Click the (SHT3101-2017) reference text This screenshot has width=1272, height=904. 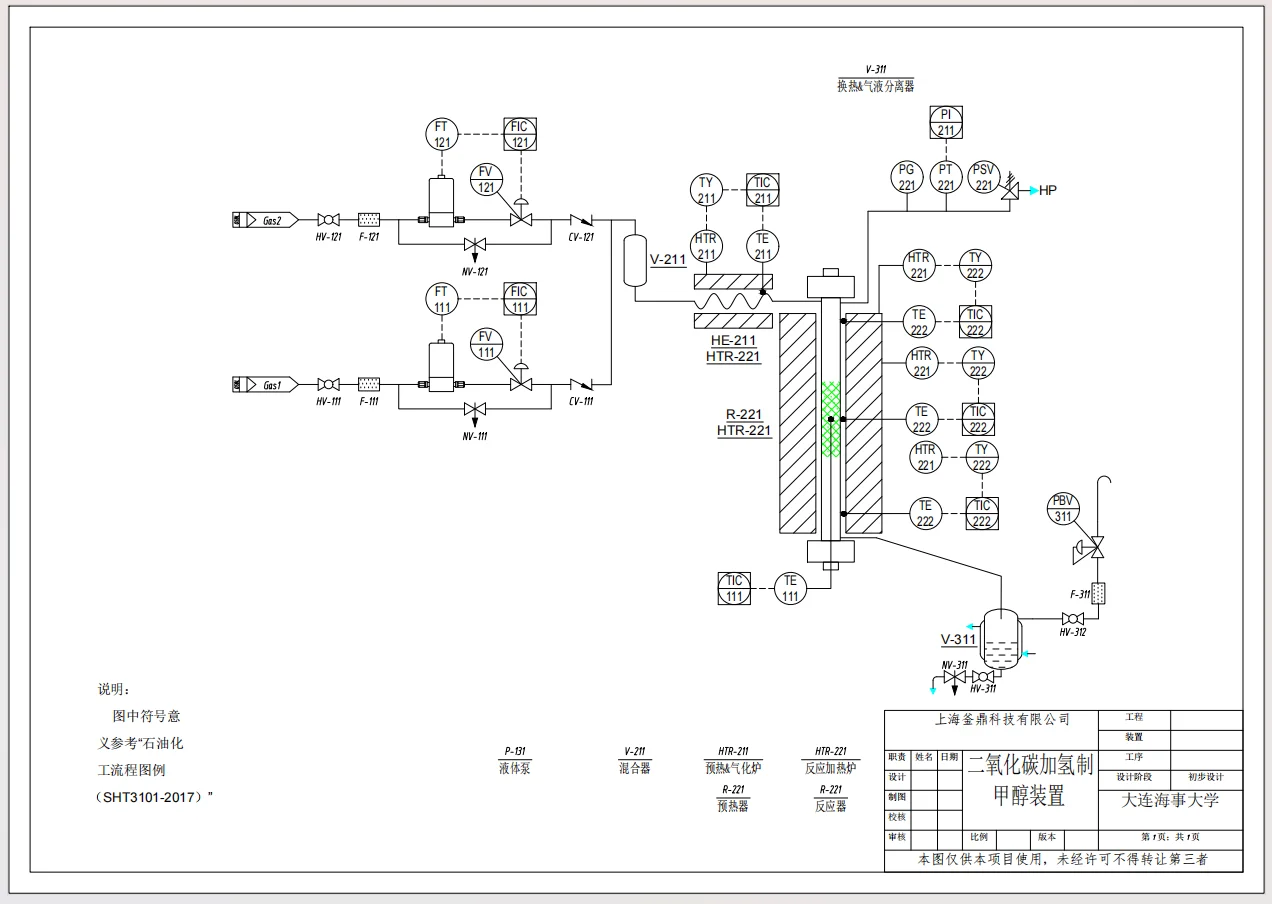[153, 797]
